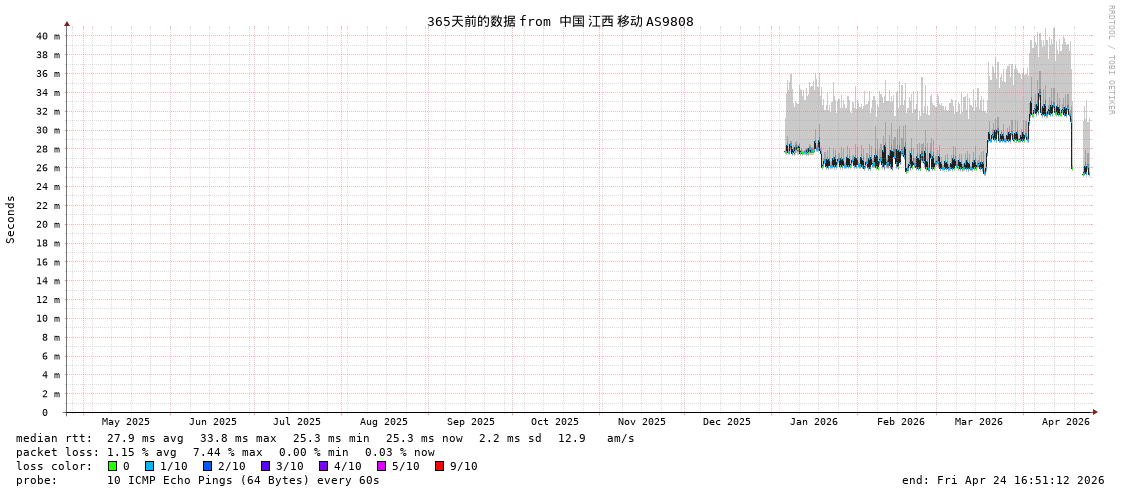Click the probe description line
This screenshot has width=1121, height=494.
198,480
